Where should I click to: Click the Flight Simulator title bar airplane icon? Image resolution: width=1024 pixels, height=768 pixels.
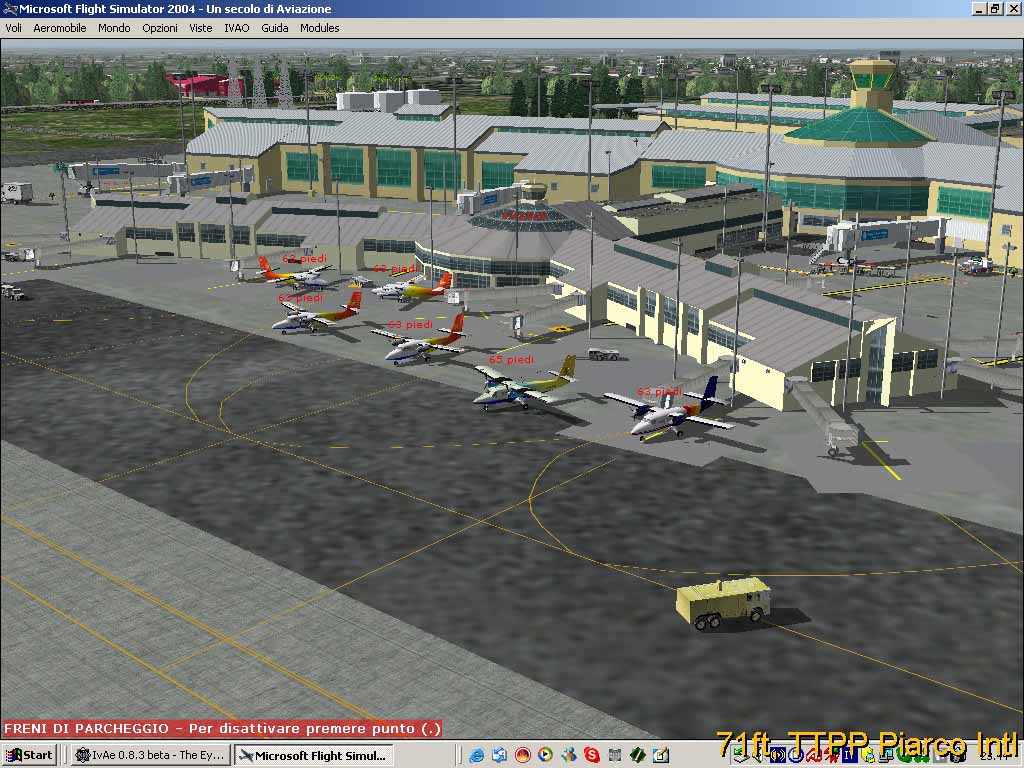point(10,9)
